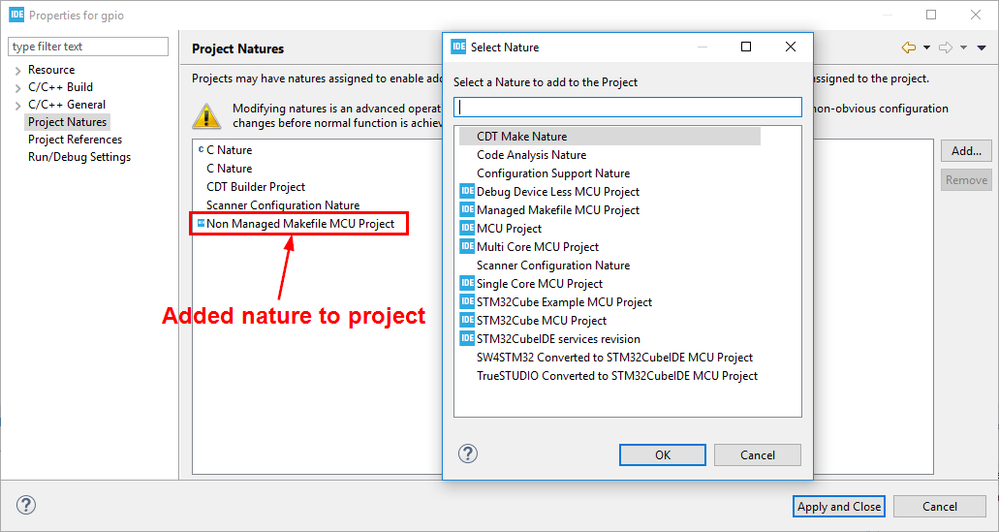
Task: Select C/C++ General in the properties tree
Action: (x=67, y=104)
